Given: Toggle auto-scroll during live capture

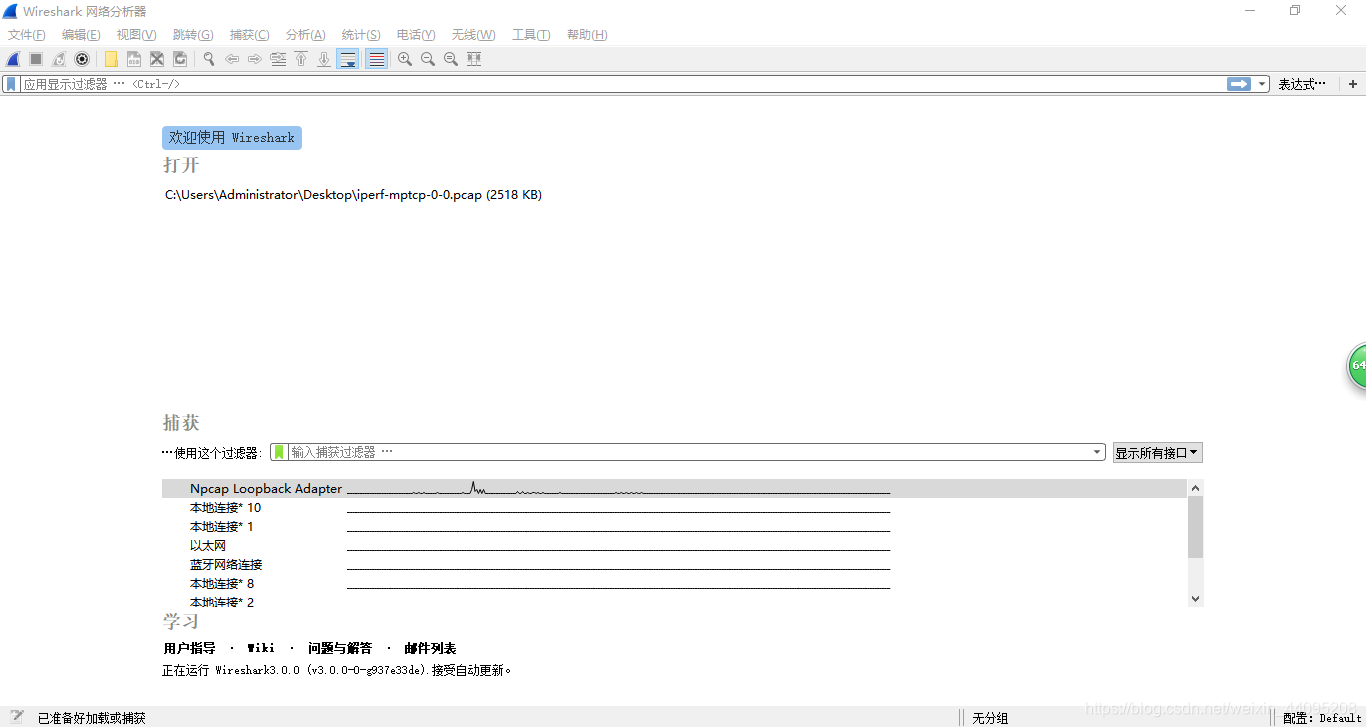Looking at the screenshot, I should coord(348,59).
